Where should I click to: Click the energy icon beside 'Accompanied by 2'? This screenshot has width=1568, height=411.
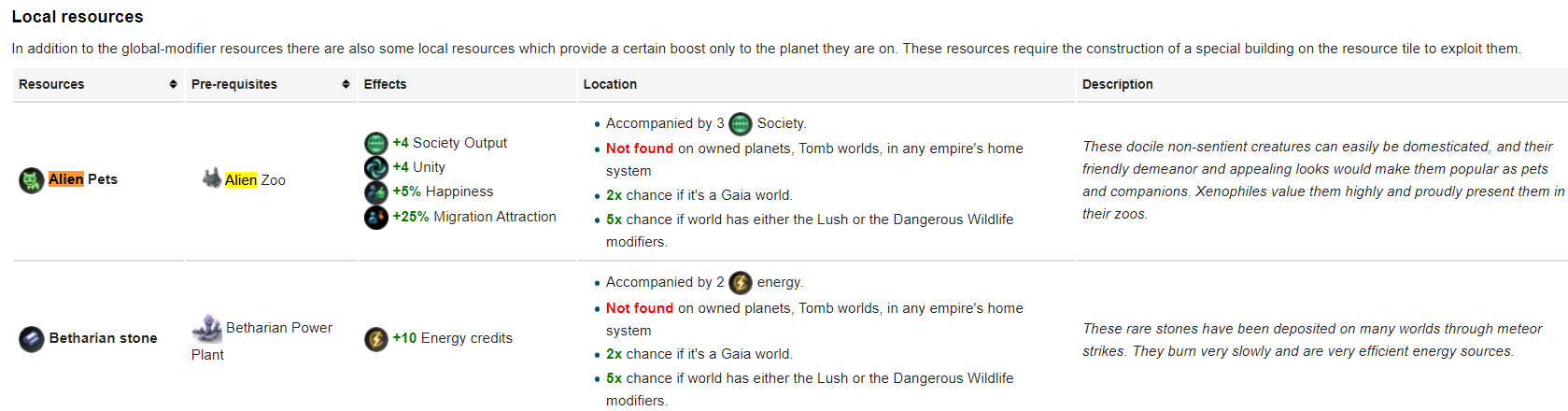pyautogui.click(x=741, y=282)
